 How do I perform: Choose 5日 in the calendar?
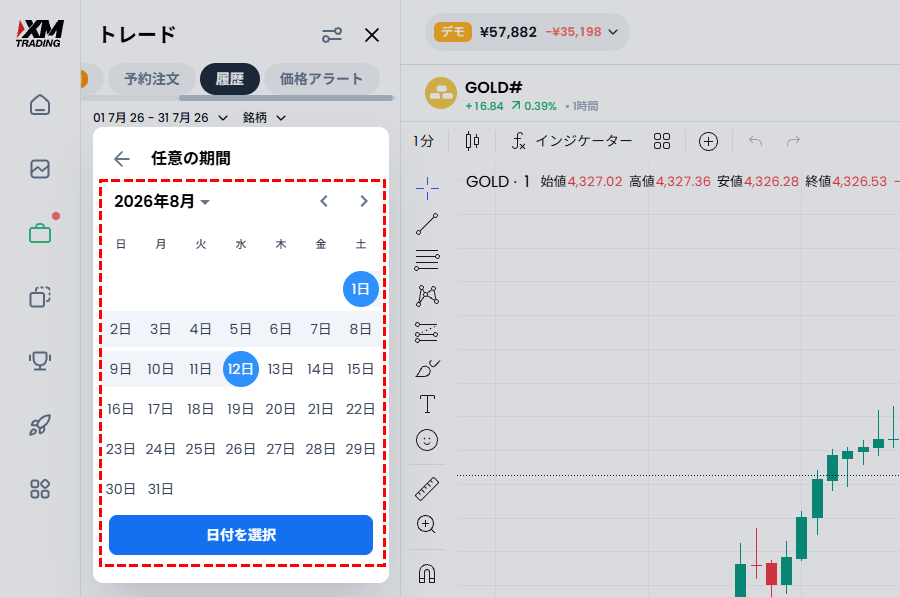point(240,329)
